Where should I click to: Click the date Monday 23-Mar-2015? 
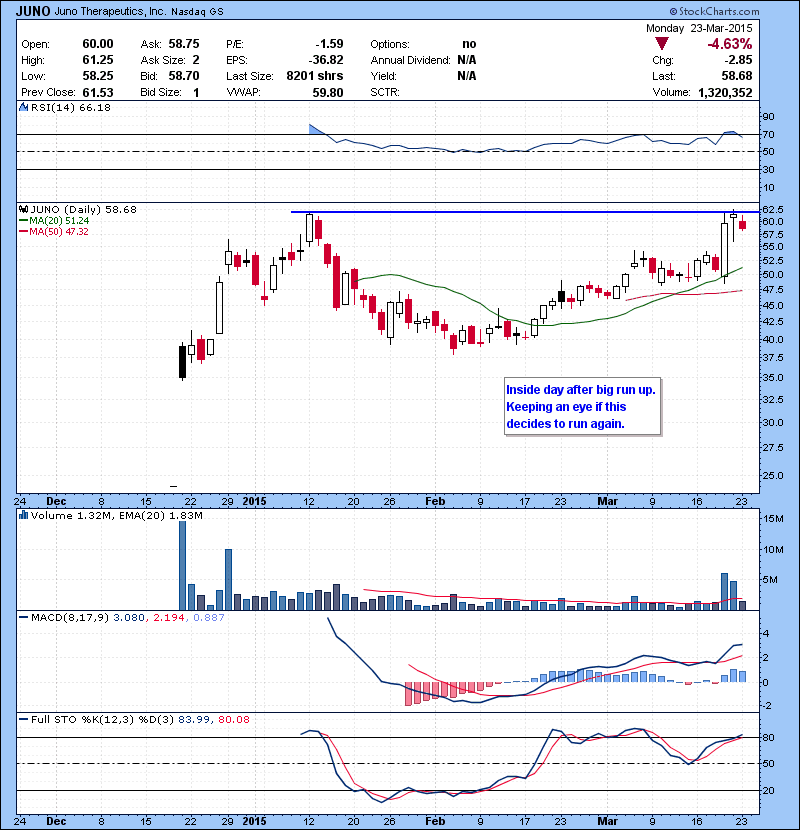pos(699,28)
